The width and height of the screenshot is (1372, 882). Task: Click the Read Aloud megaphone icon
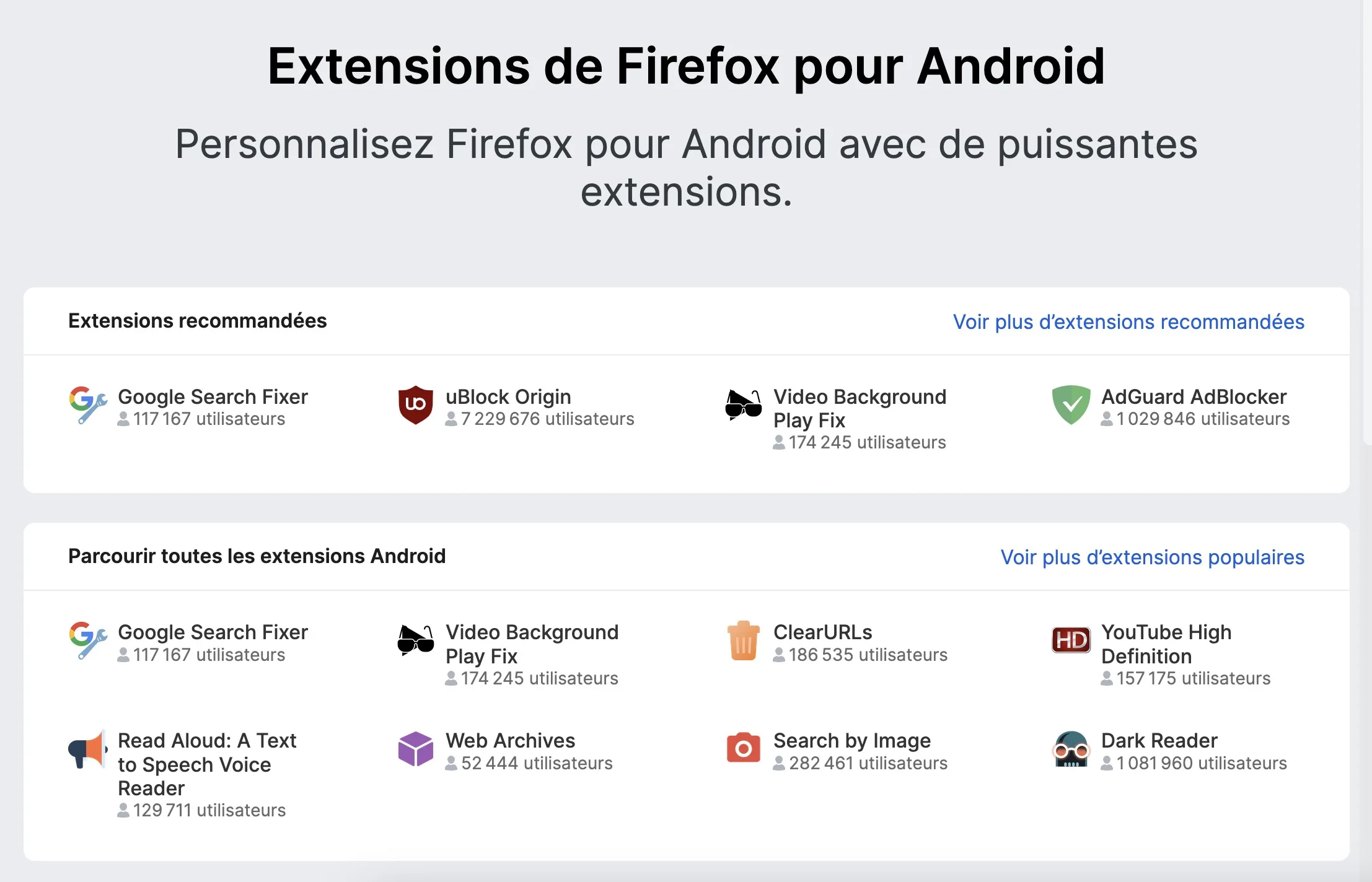(87, 749)
